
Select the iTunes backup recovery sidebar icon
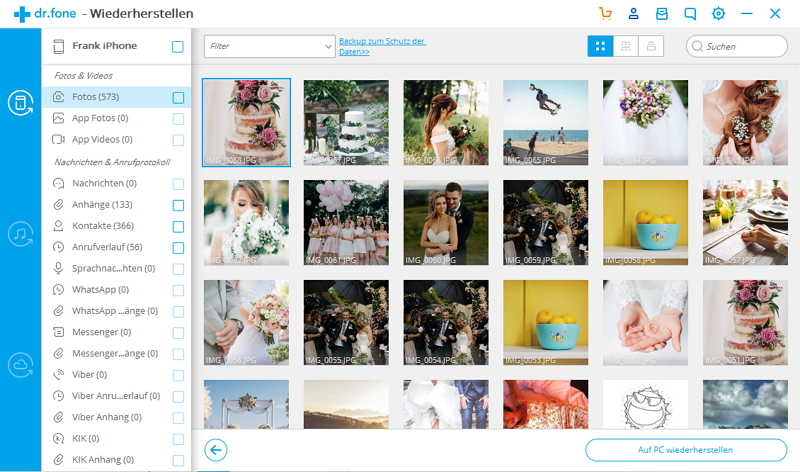coord(20,234)
